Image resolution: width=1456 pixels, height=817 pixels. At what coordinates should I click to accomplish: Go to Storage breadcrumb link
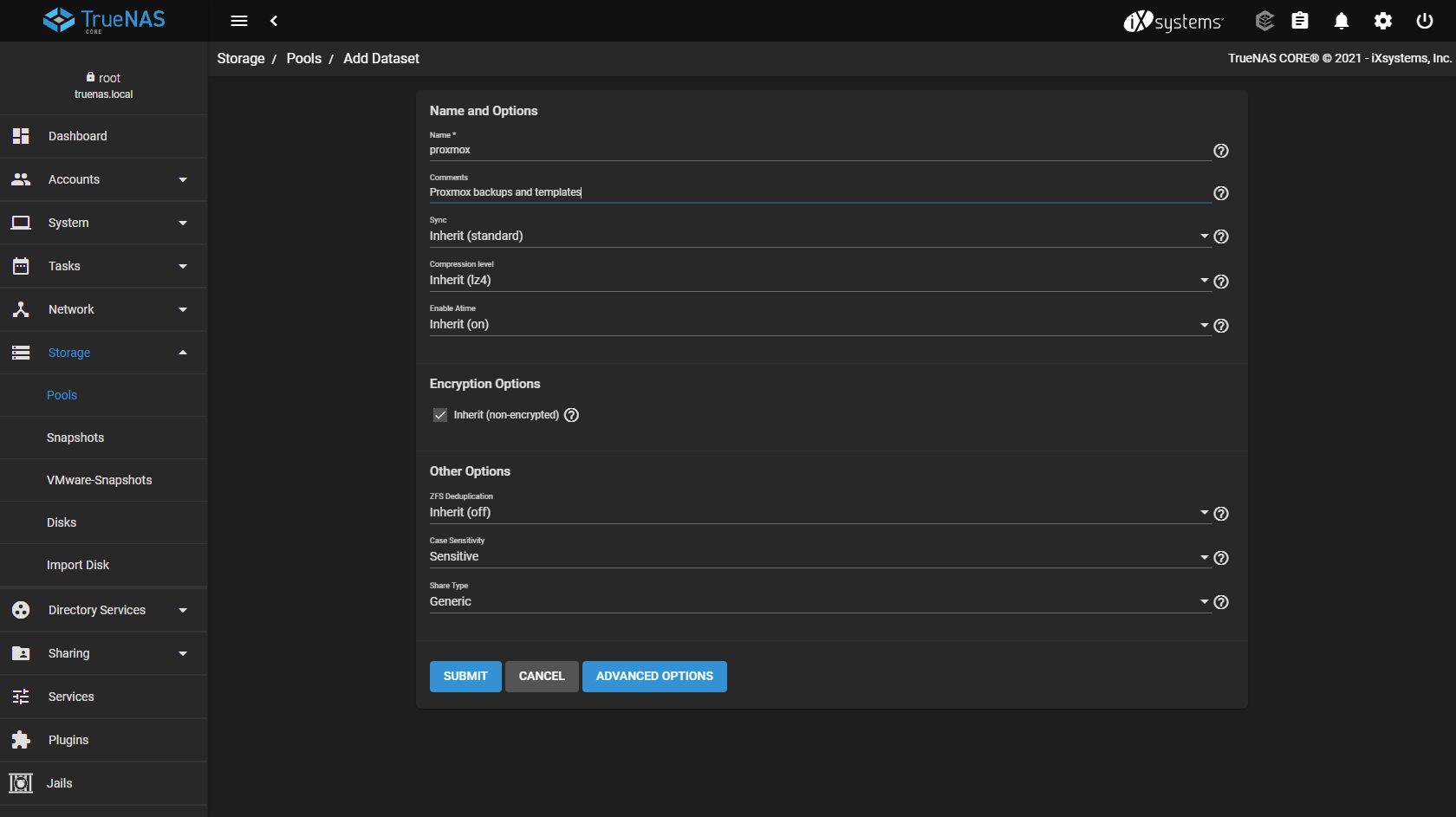(241, 58)
